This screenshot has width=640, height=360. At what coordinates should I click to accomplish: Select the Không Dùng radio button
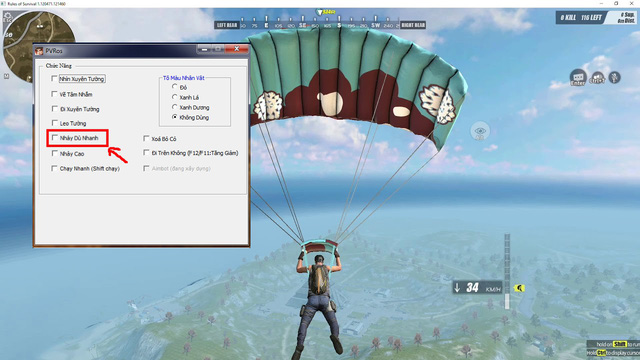tap(175, 117)
